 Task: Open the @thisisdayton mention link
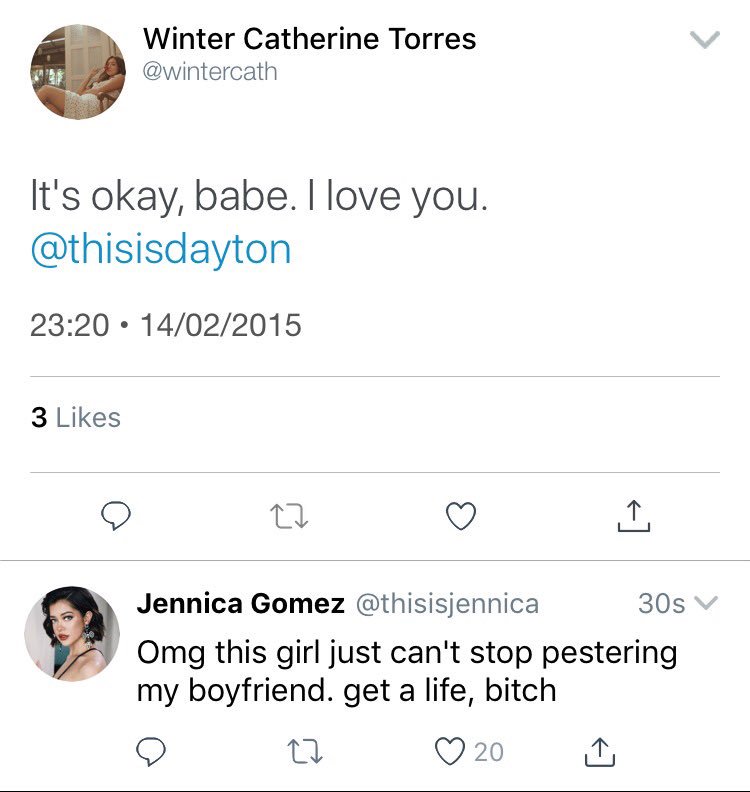161,249
